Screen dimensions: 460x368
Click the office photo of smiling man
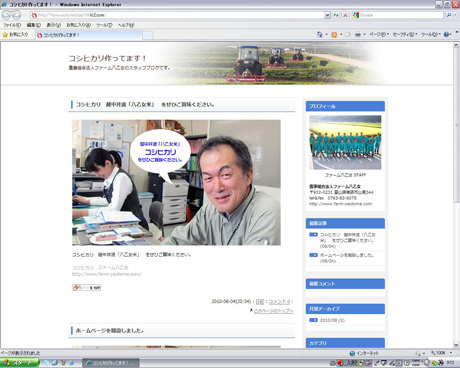176,183
